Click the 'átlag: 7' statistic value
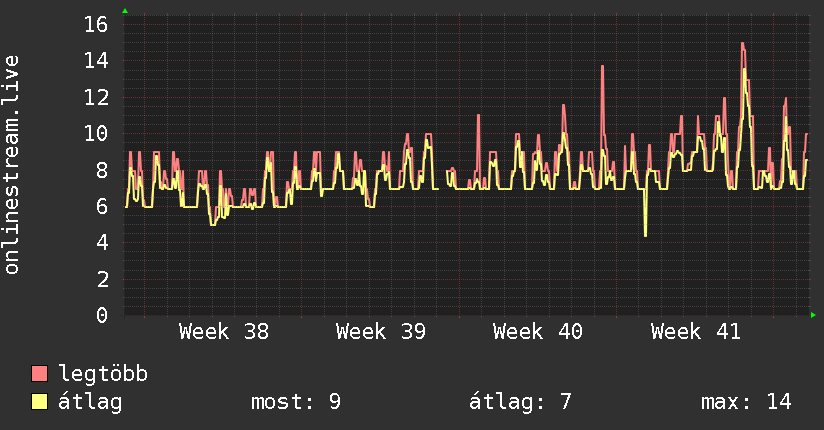824x430 pixels. click(520, 402)
